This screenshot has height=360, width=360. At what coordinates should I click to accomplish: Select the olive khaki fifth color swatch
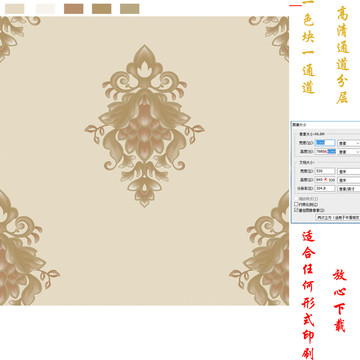[130, 9]
